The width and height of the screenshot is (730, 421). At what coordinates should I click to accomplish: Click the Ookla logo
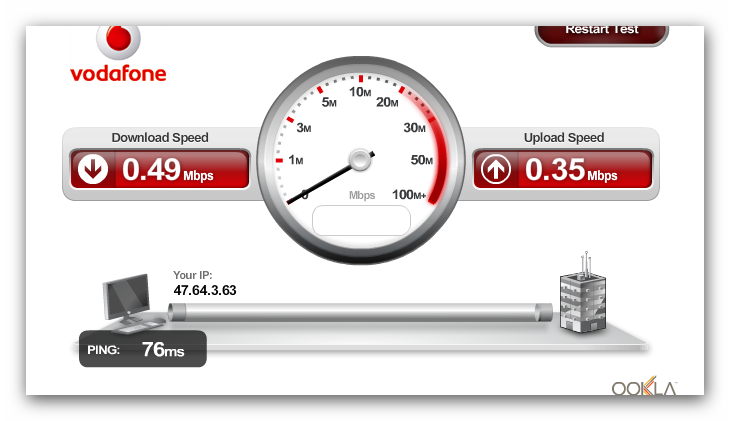(644, 386)
